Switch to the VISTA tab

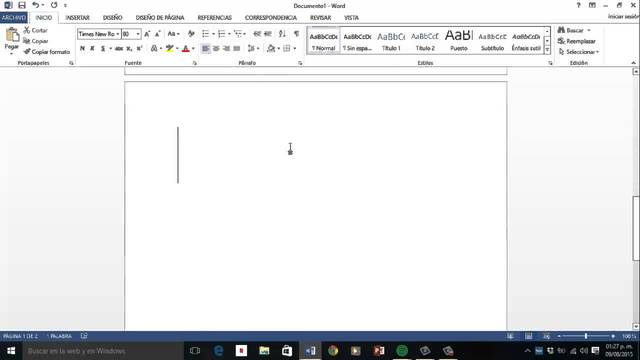click(x=351, y=18)
